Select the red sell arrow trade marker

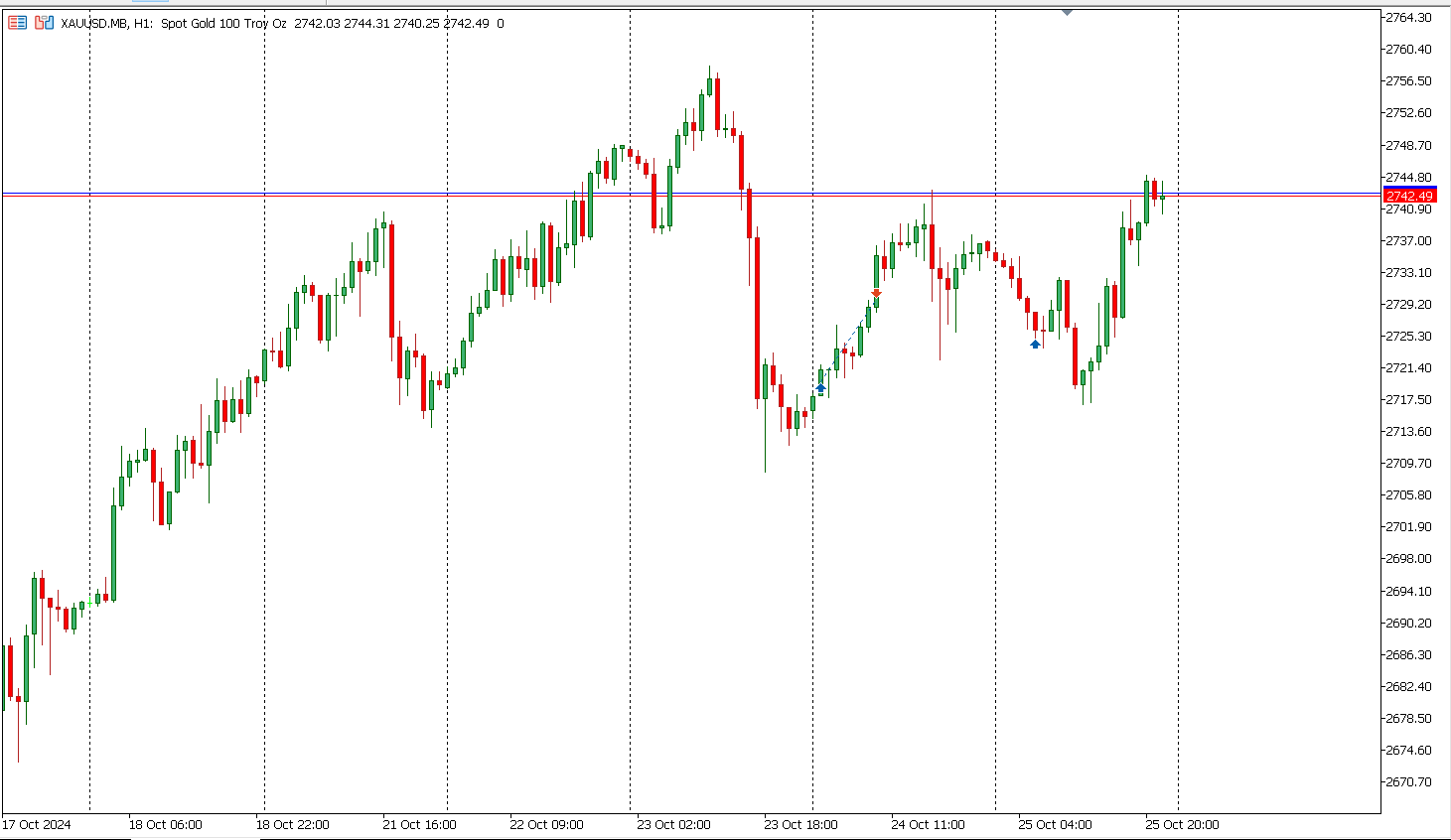tap(876, 294)
